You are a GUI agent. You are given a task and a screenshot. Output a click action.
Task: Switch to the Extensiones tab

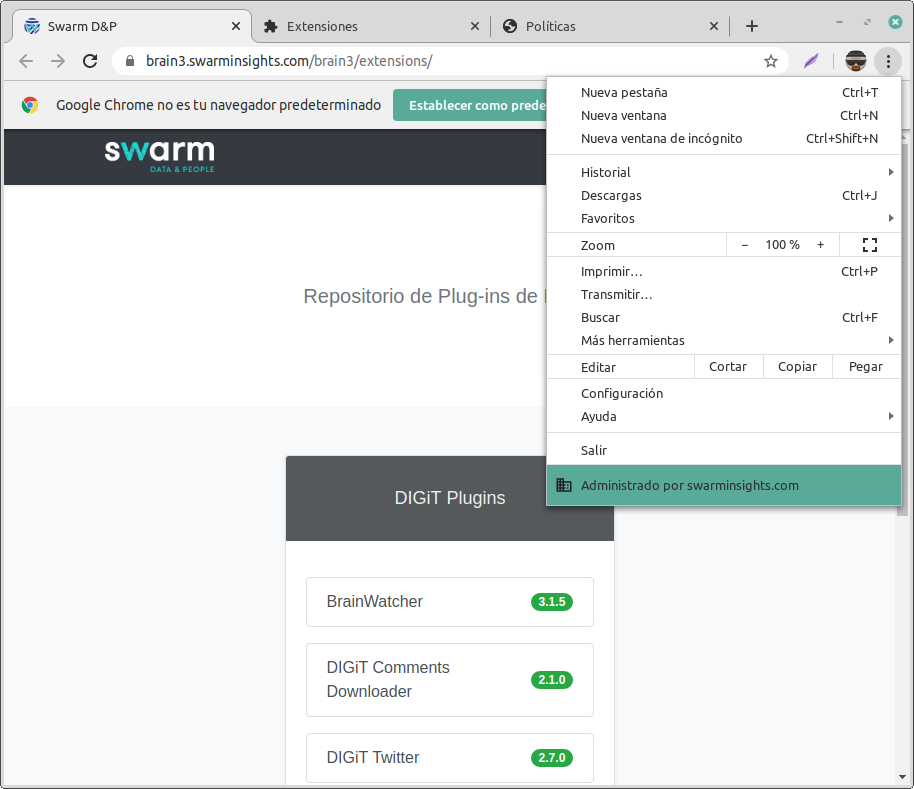point(371,26)
